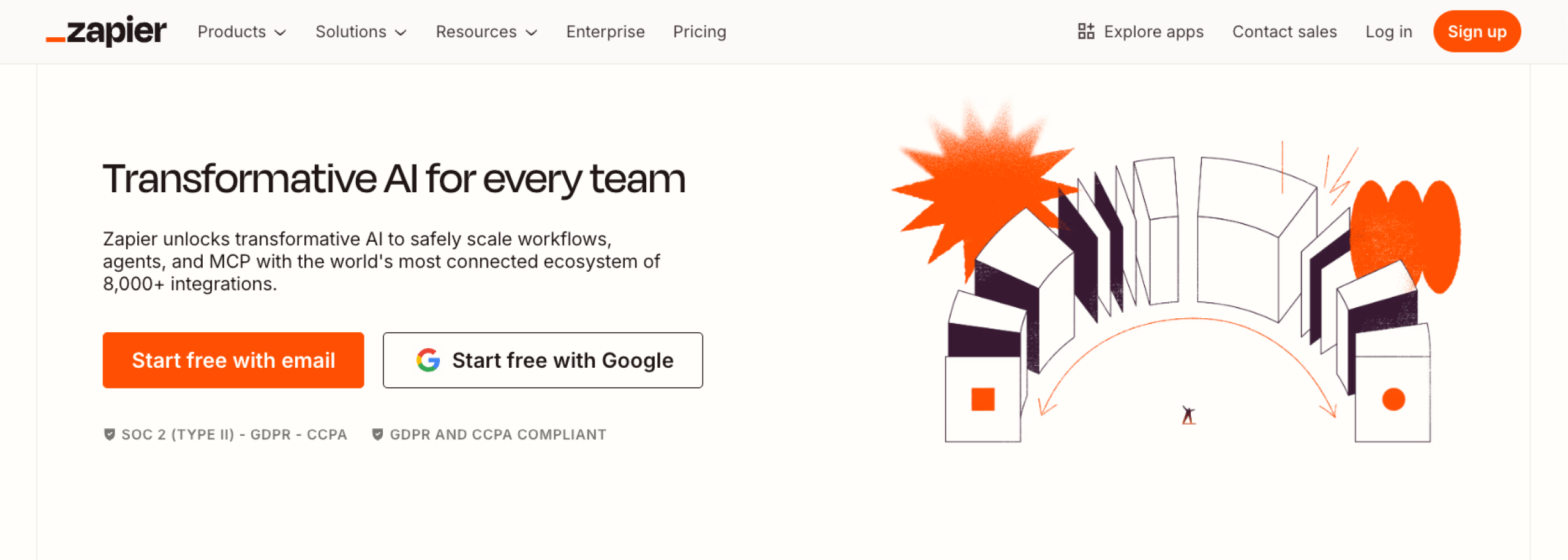Select the Enterprise menu item
The width and height of the screenshot is (1568, 560).
coord(605,31)
